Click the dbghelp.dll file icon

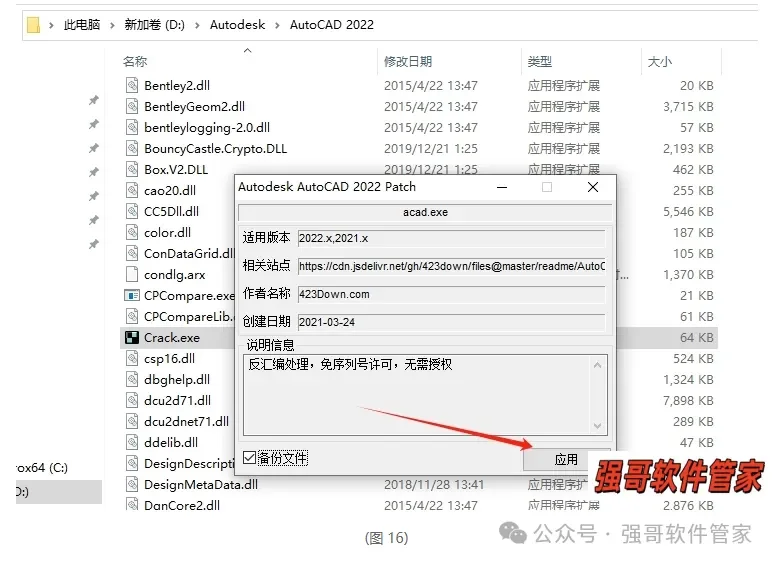point(132,379)
